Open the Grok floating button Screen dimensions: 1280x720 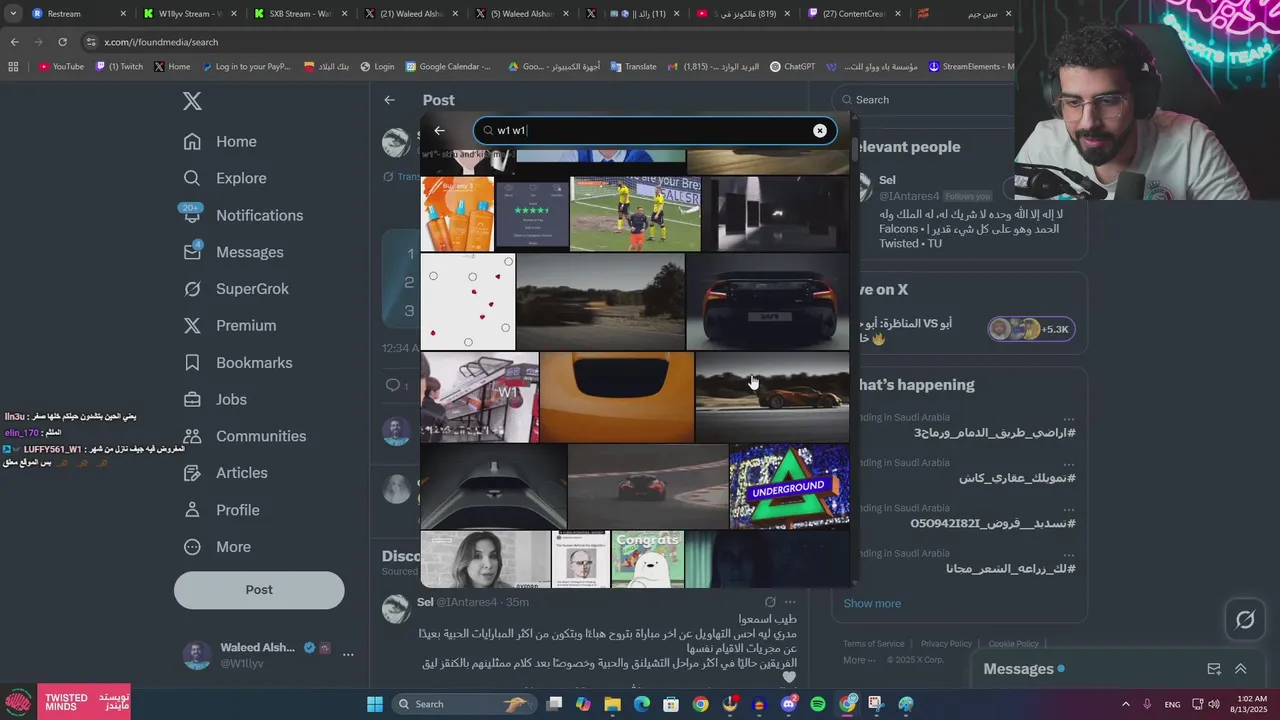[1245, 620]
